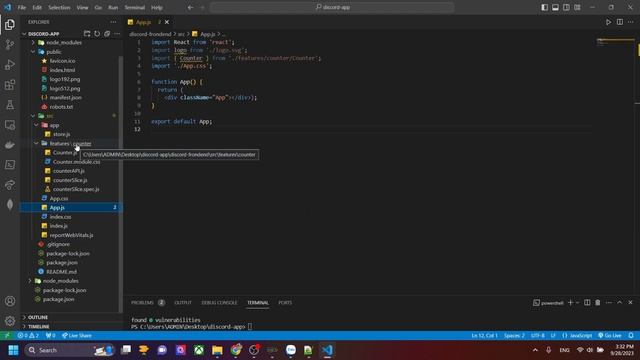Open the Accounts menu icon

[x=10, y=301]
